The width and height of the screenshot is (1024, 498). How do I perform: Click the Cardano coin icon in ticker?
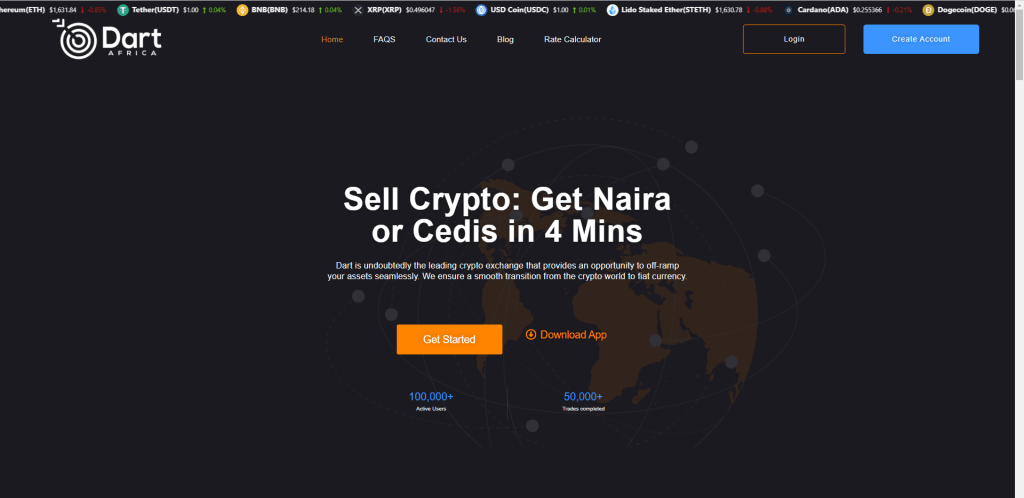(788, 10)
